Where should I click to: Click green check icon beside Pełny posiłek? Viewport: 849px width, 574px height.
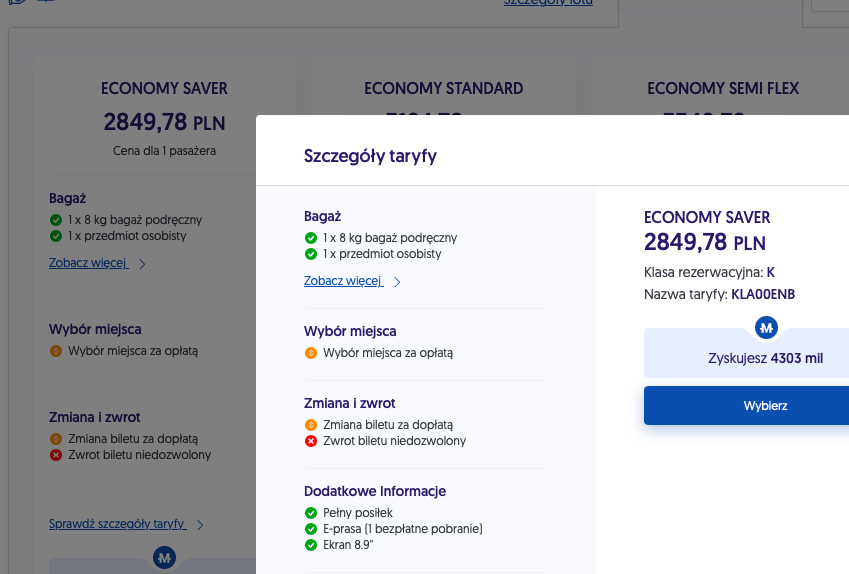point(311,513)
